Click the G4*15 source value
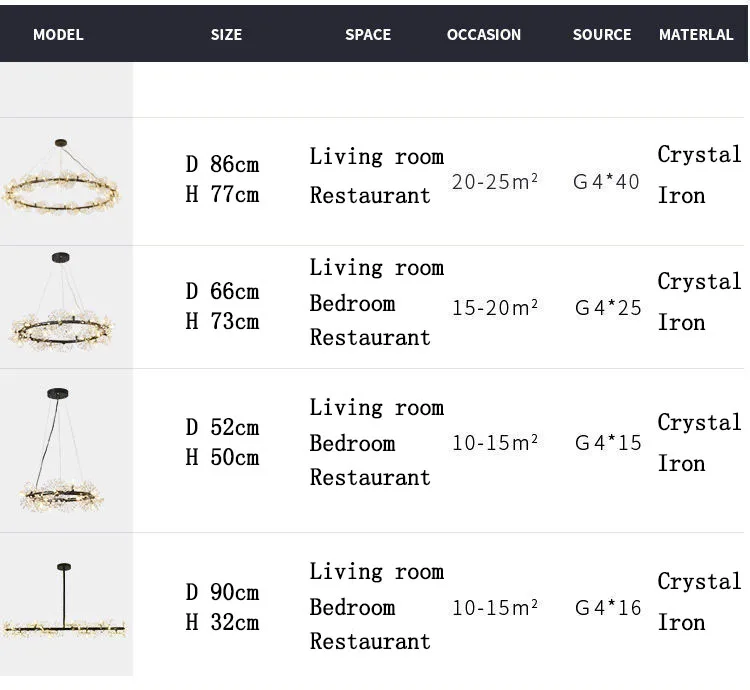Image resolution: width=750 pixels, height=690 pixels. tap(608, 442)
